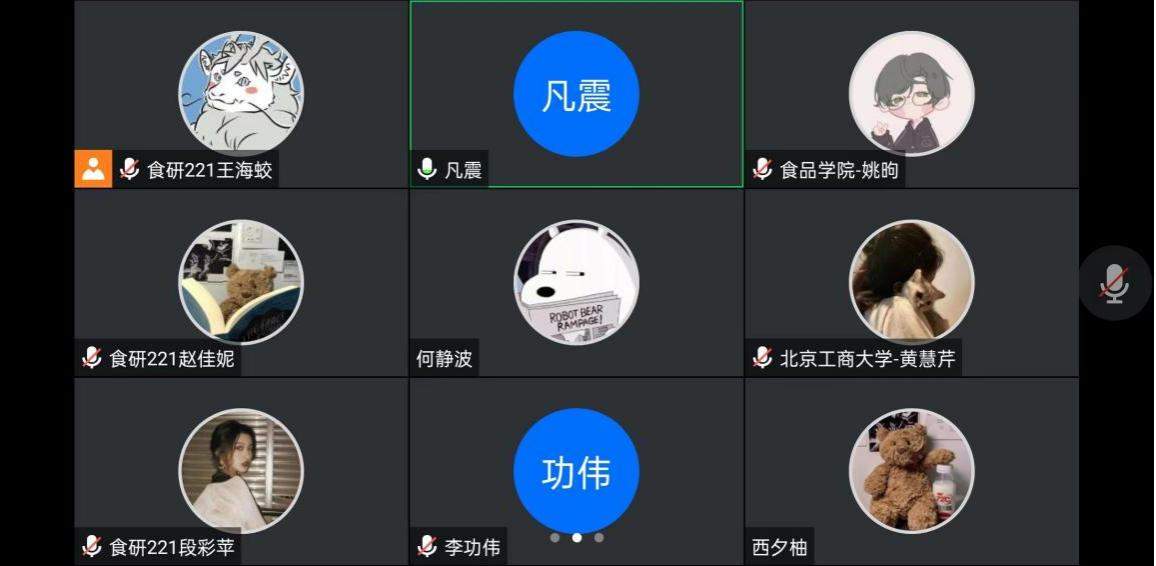1156x566 pixels.
Task: Open 黄慧芹's photo avatar with cat
Action: (912, 282)
